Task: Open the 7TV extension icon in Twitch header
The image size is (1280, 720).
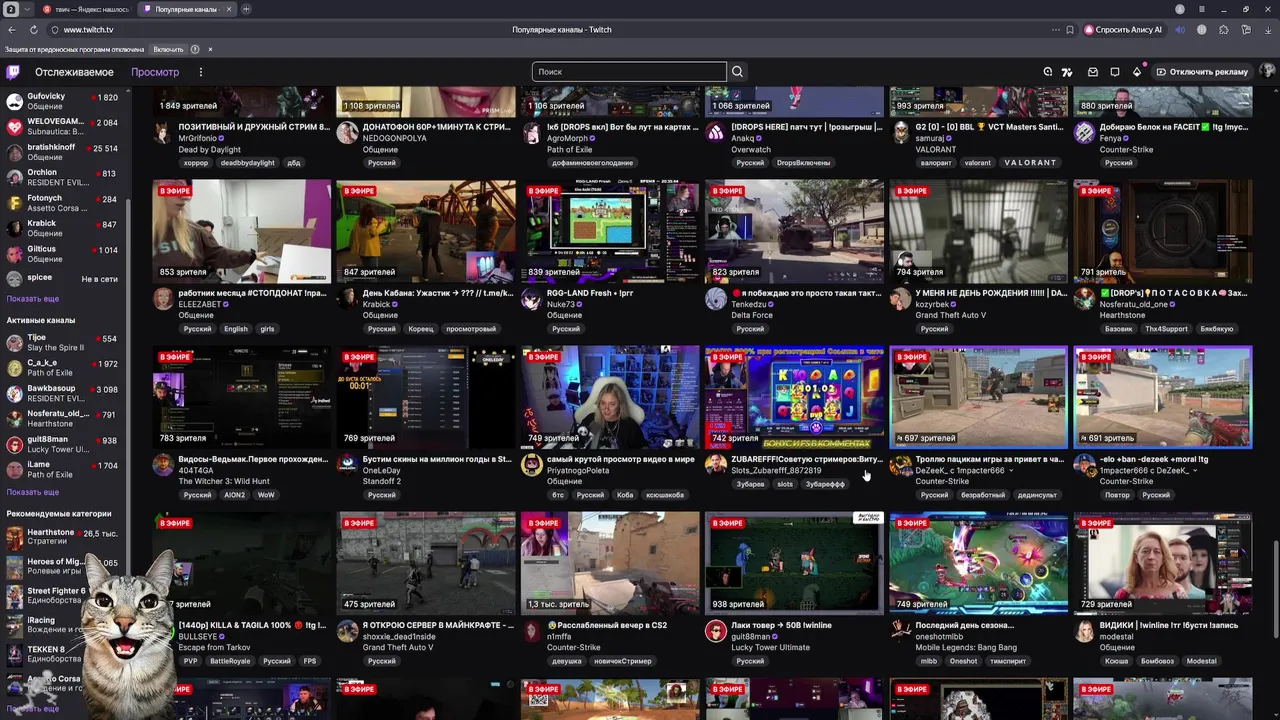Action: 1067,72
